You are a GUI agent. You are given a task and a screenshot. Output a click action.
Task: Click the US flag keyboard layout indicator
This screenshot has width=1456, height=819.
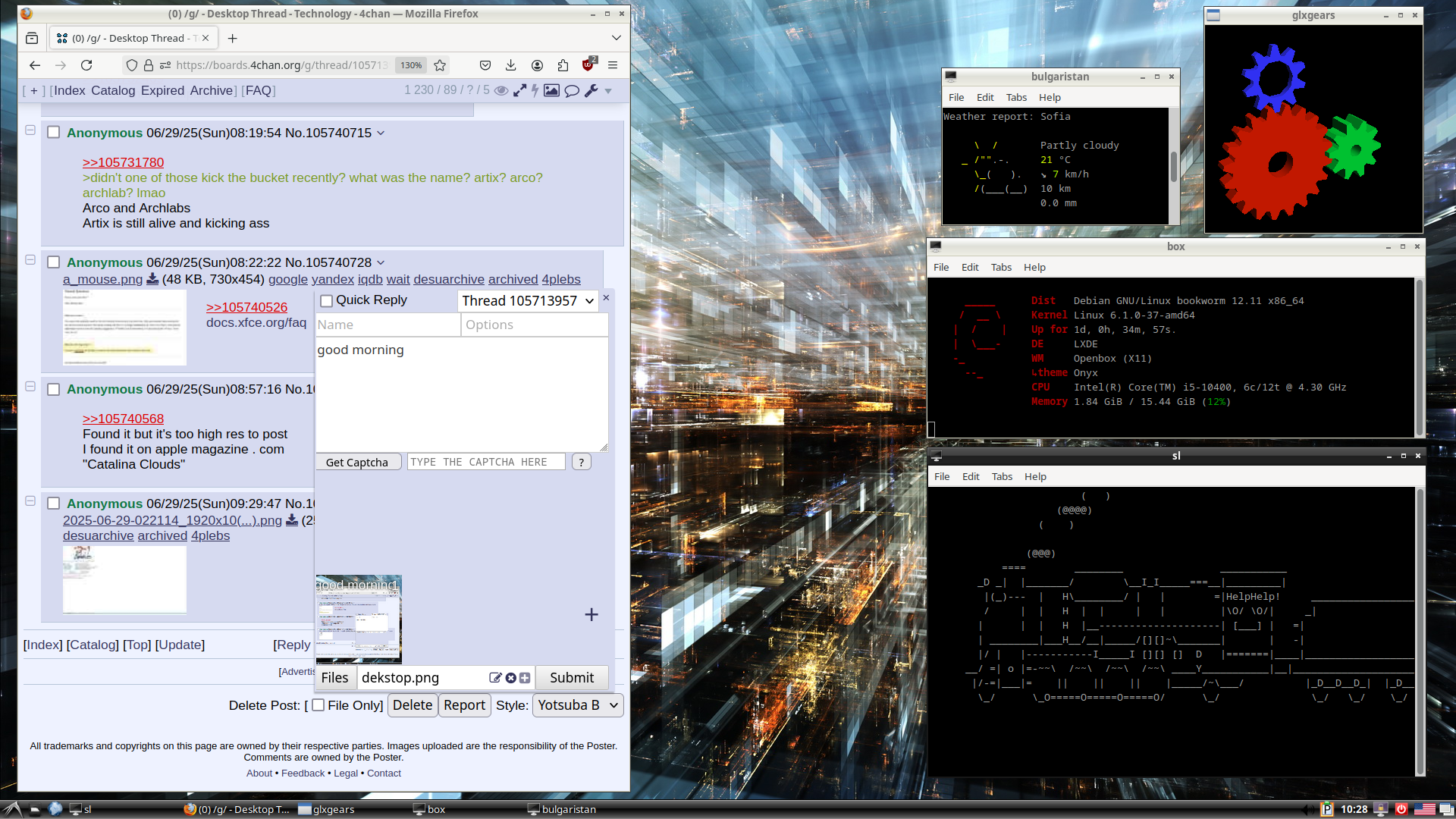[1424, 809]
